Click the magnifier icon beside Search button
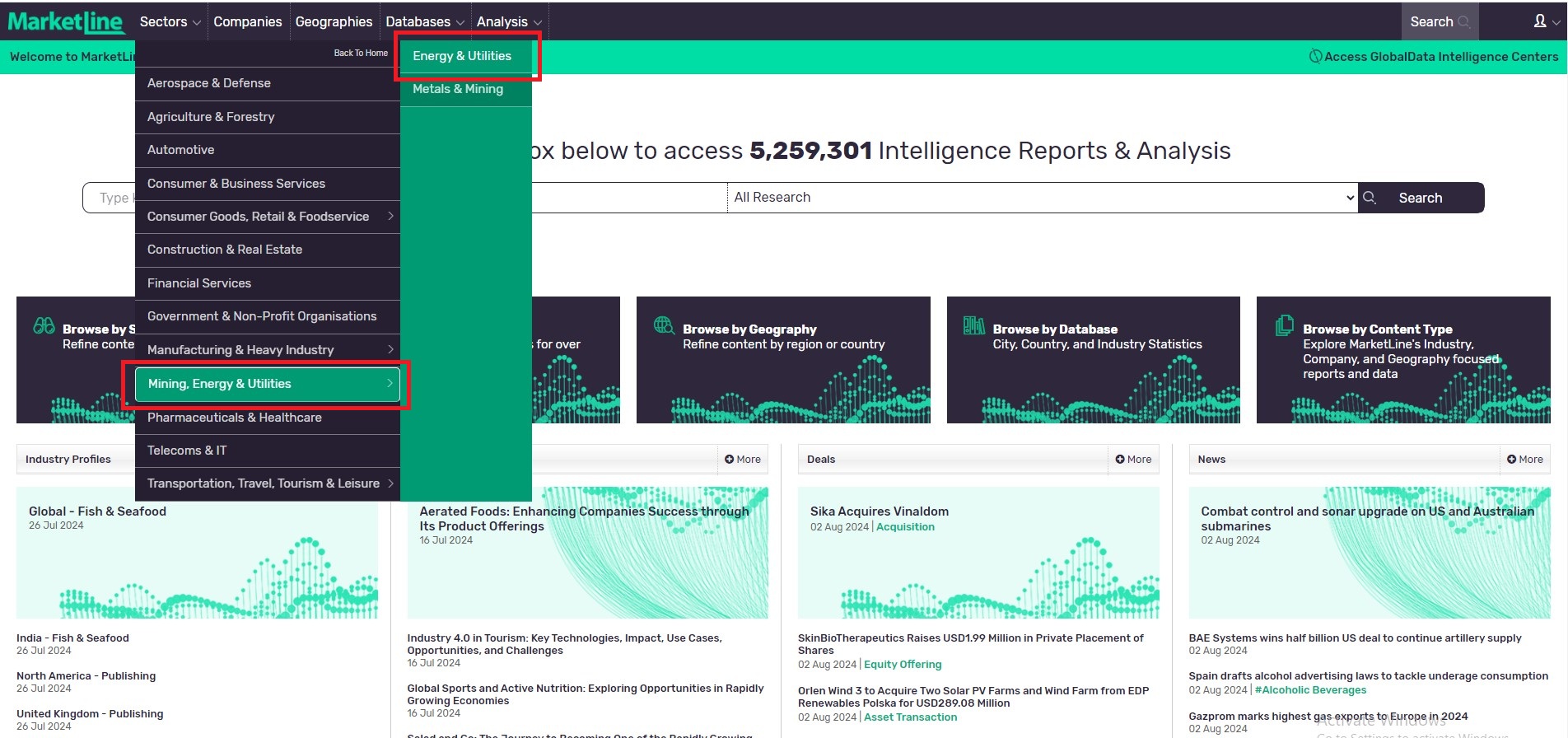This screenshot has height=738, width=1568. point(1370,198)
